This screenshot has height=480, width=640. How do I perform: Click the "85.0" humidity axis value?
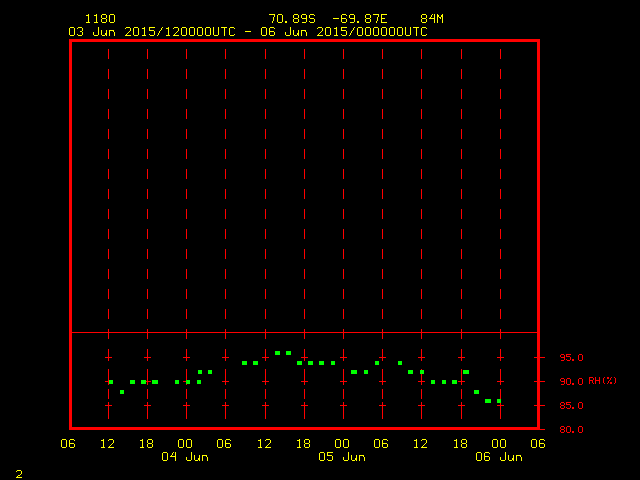pyautogui.click(x=571, y=406)
